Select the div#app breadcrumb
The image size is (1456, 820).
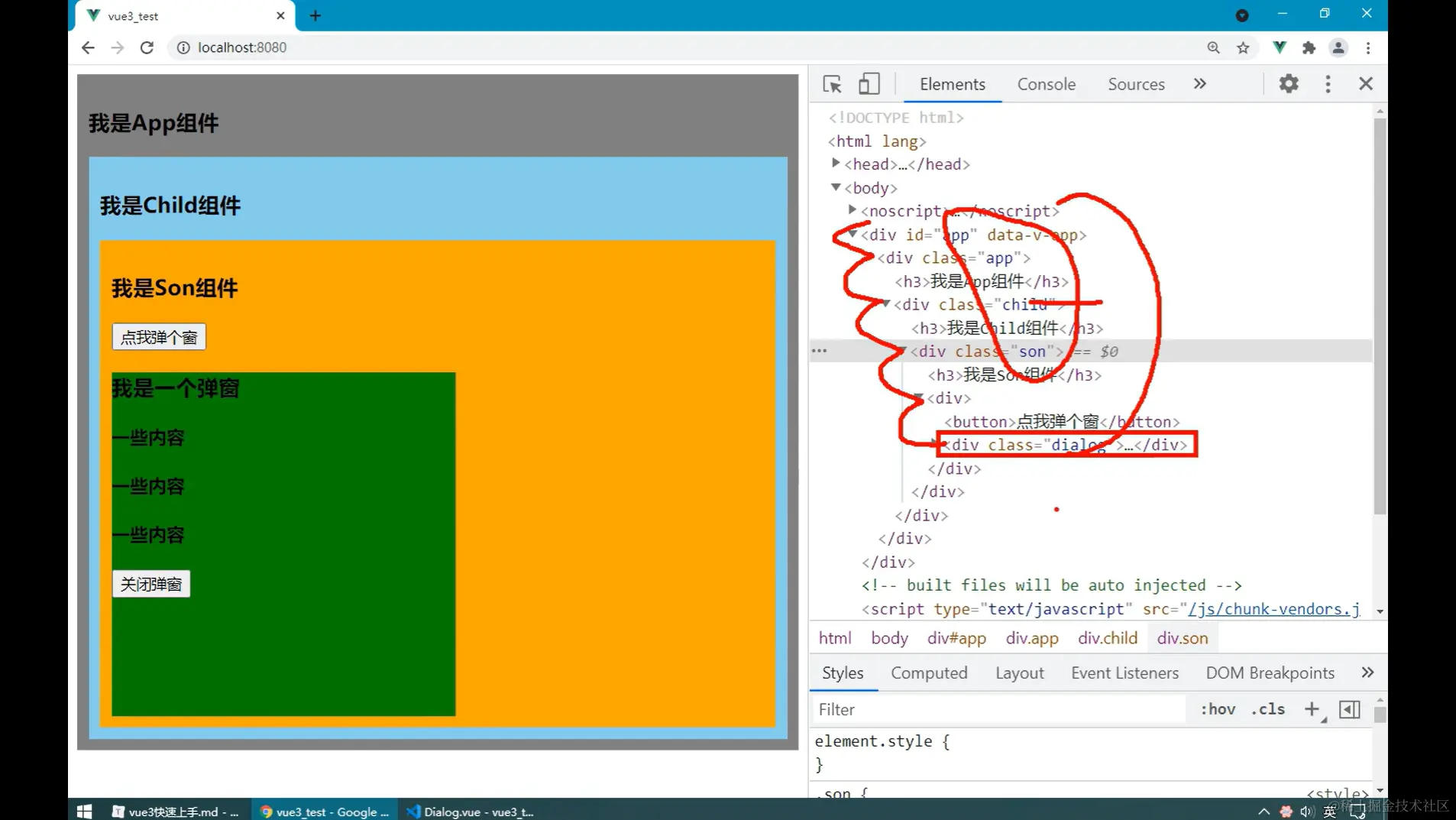pyautogui.click(x=956, y=638)
